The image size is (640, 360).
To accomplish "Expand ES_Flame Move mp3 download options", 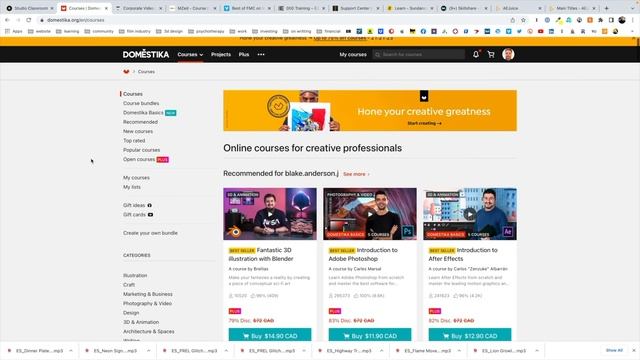I will (459, 351).
